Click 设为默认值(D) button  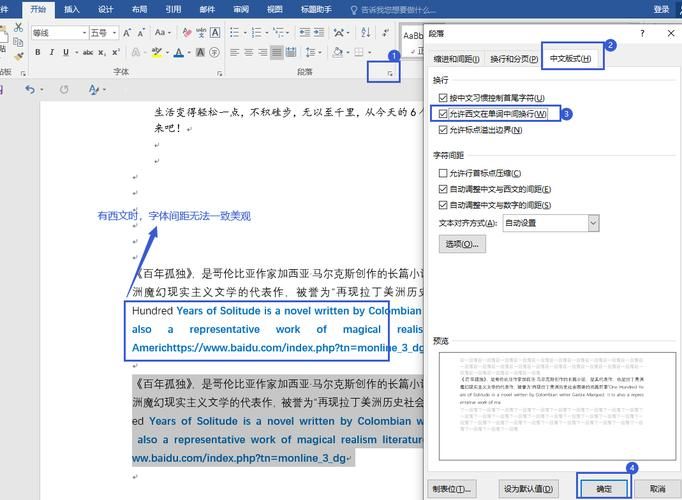point(528,489)
